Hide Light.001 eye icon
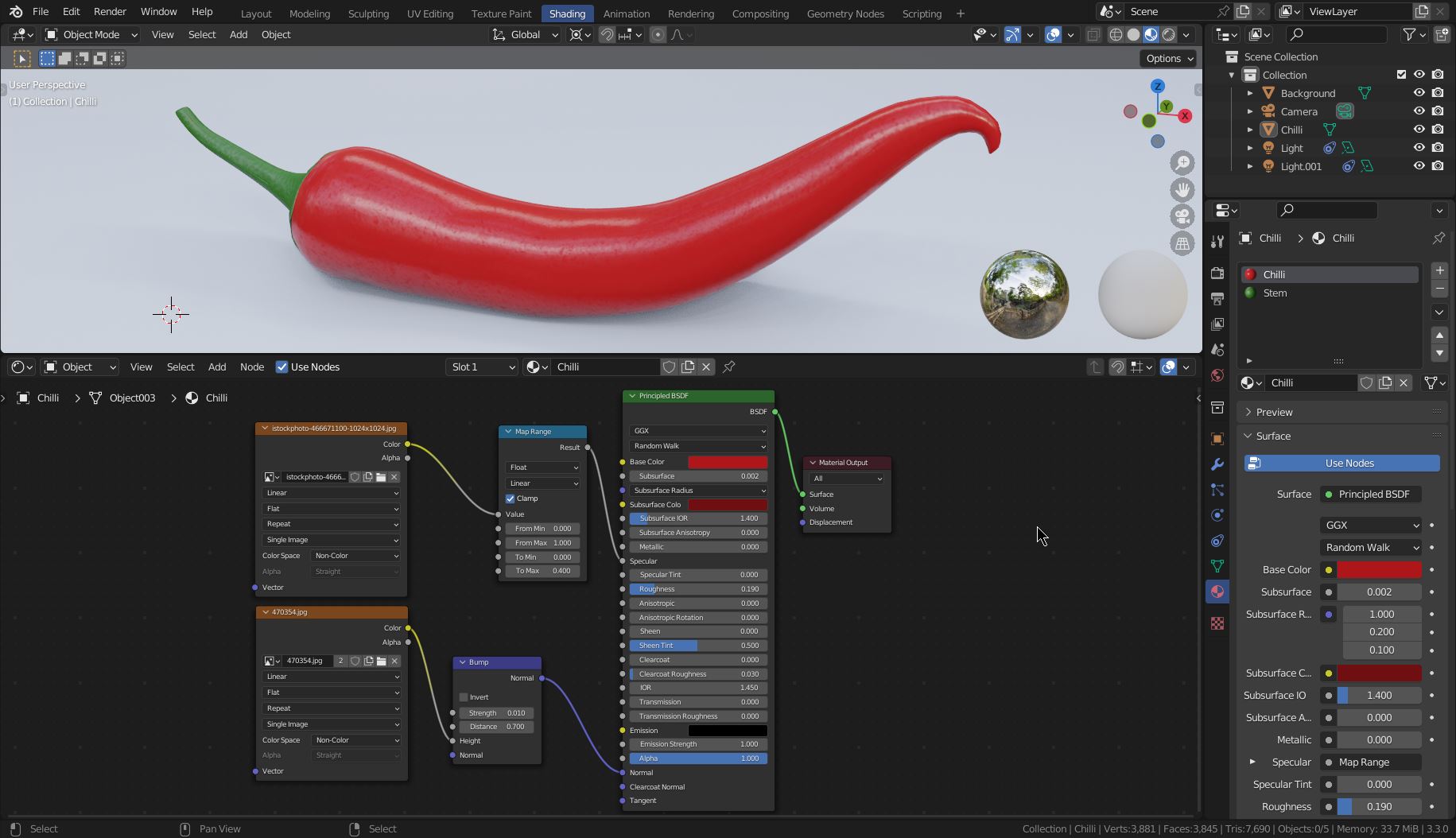The width and height of the screenshot is (1456, 838). click(x=1419, y=166)
